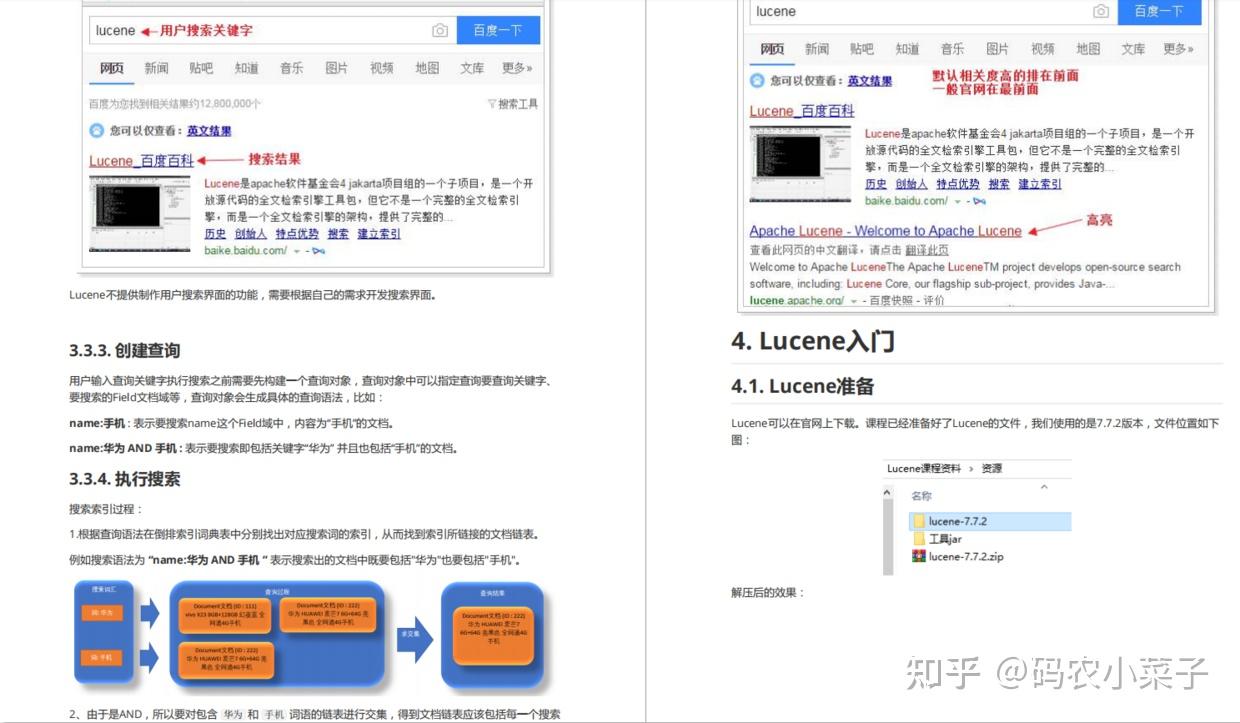Click the blue icon before 您可以仅查看
Screen dimensions: 1240x723
757,80
